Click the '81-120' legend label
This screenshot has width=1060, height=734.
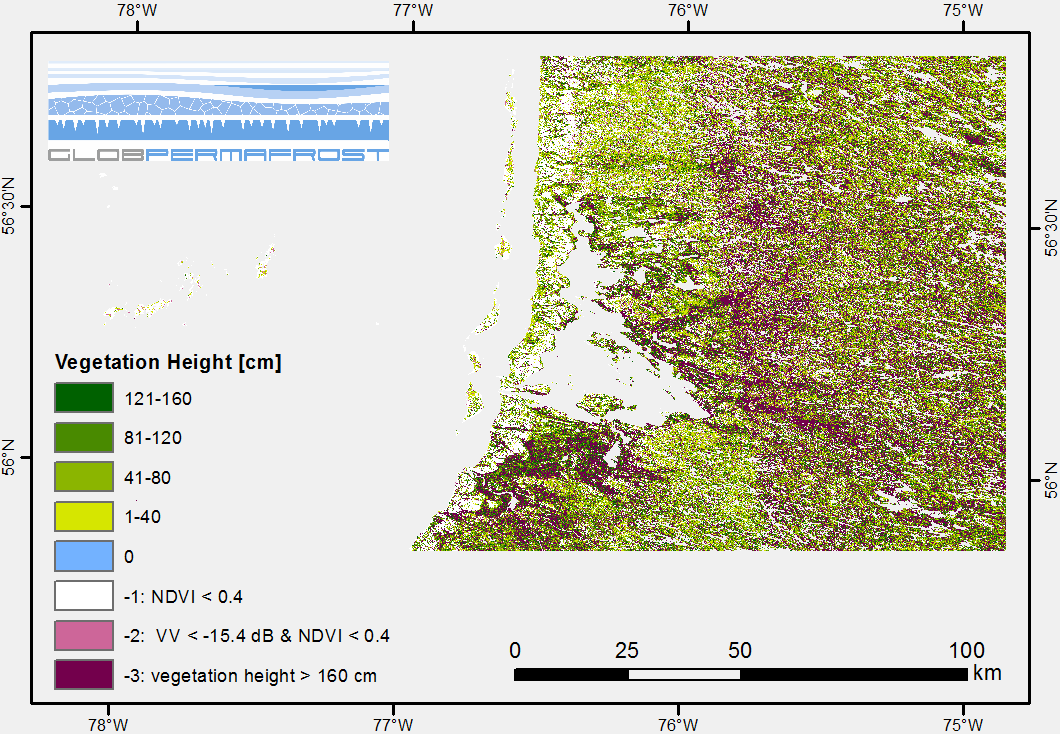[x=153, y=438]
